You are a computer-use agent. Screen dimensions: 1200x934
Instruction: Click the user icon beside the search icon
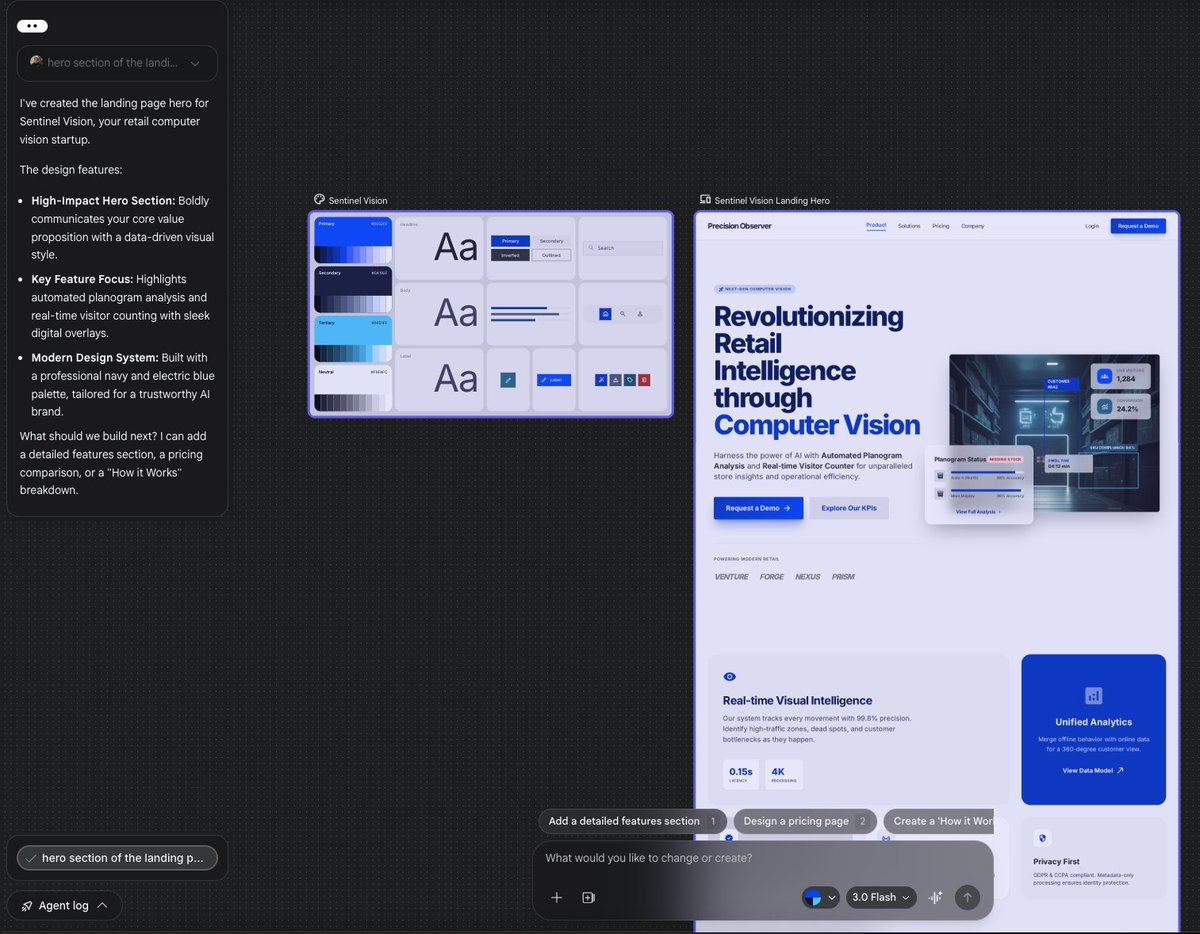[640, 313]
